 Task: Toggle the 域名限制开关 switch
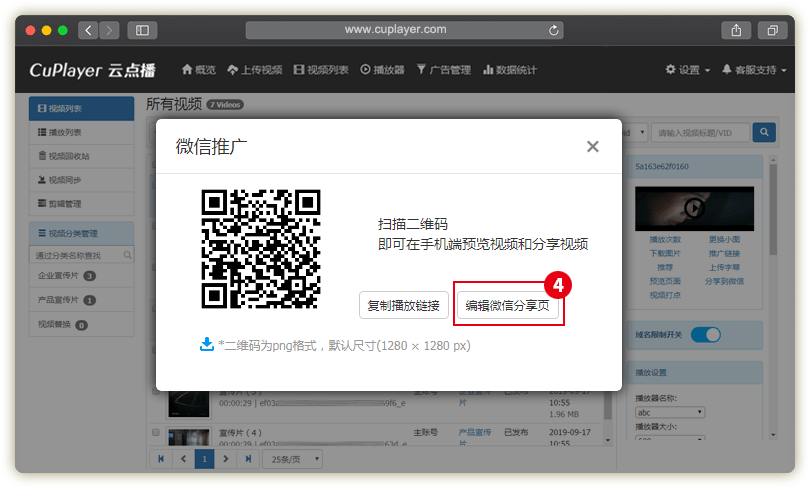(705, 335)
